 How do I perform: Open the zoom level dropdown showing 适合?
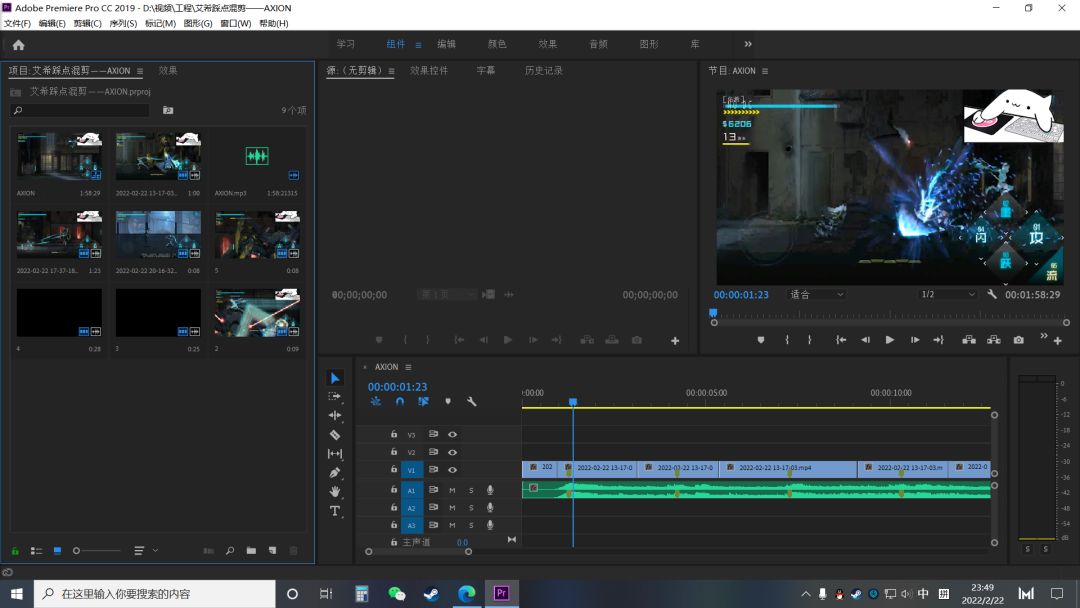point(816,295)
